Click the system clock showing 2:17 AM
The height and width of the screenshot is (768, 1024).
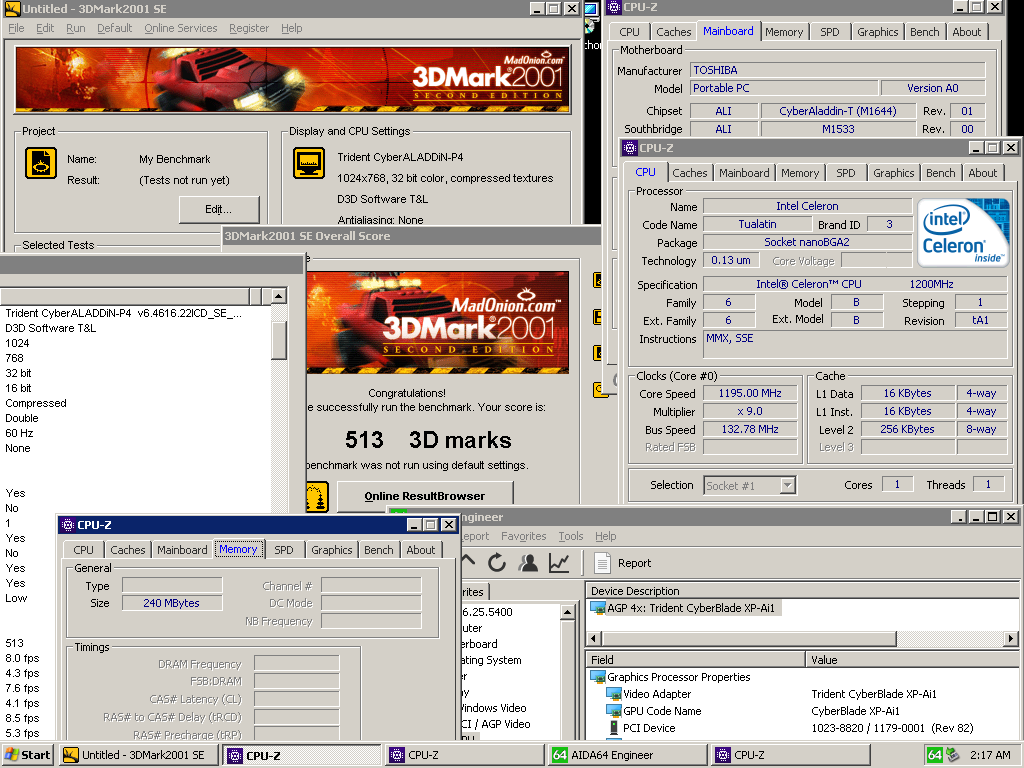[x=990, y=755]
